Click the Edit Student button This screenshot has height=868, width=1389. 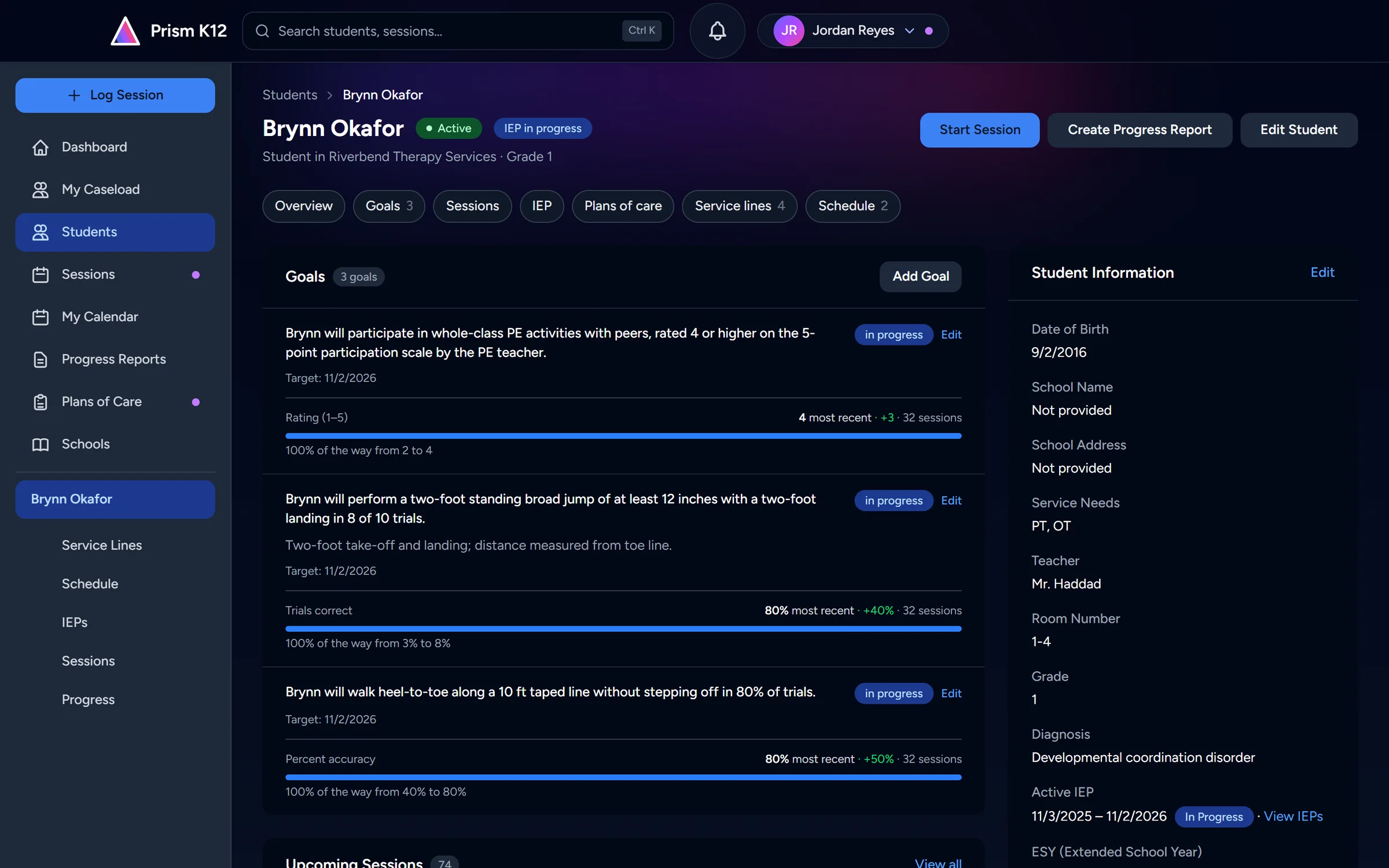pyautogui.click(x=1299, y=130)
